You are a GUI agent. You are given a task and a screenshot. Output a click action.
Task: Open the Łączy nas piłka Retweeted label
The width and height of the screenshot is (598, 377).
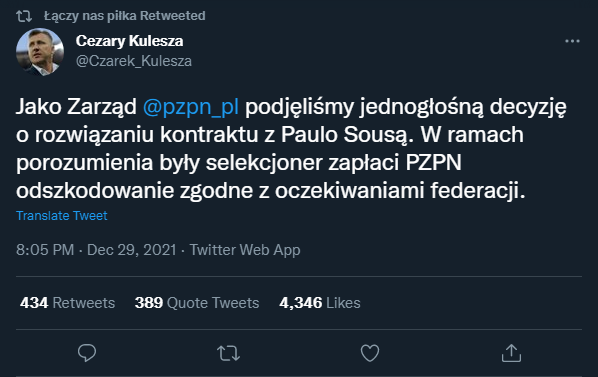(x=125, y=16)
